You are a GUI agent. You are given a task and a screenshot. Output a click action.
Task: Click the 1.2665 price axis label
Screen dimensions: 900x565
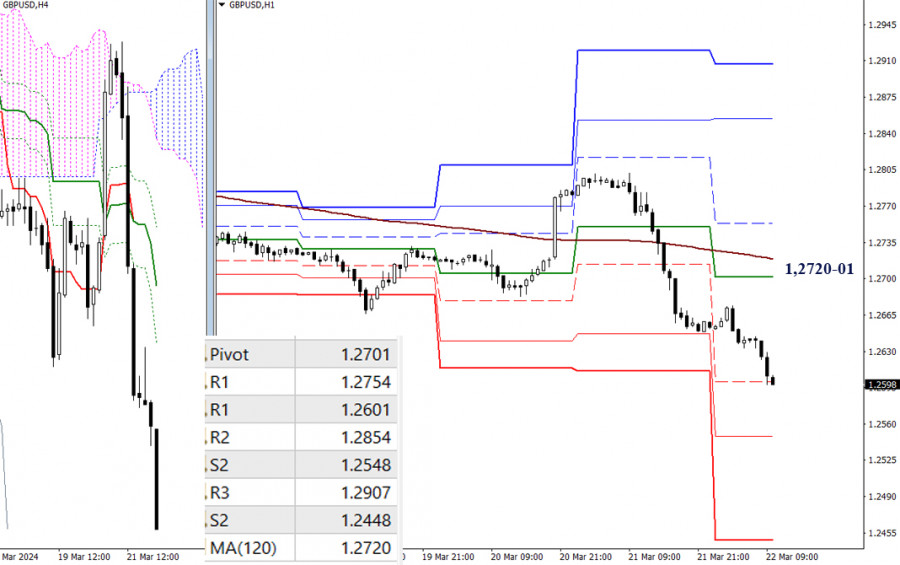click(x=883, y=315)
